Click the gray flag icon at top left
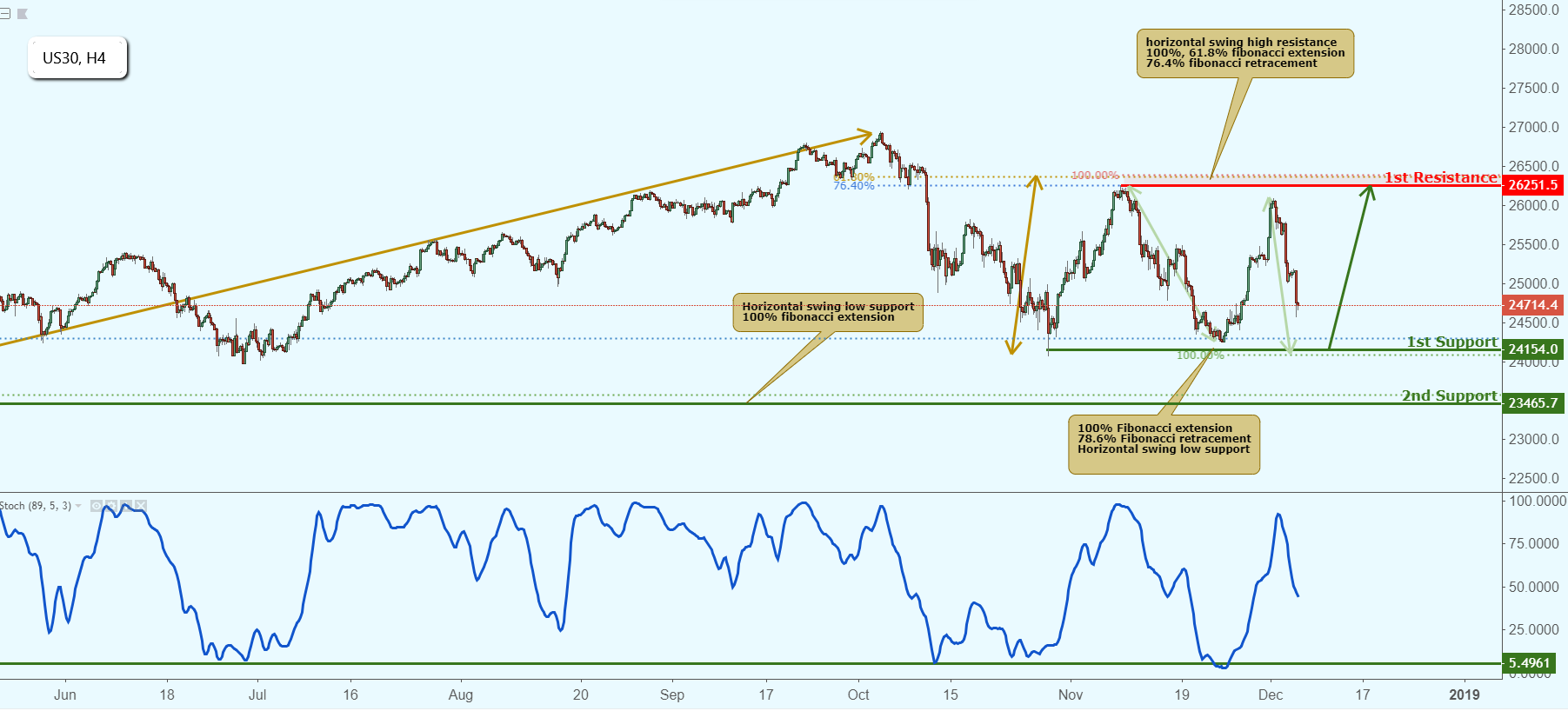 coord(23,13)
